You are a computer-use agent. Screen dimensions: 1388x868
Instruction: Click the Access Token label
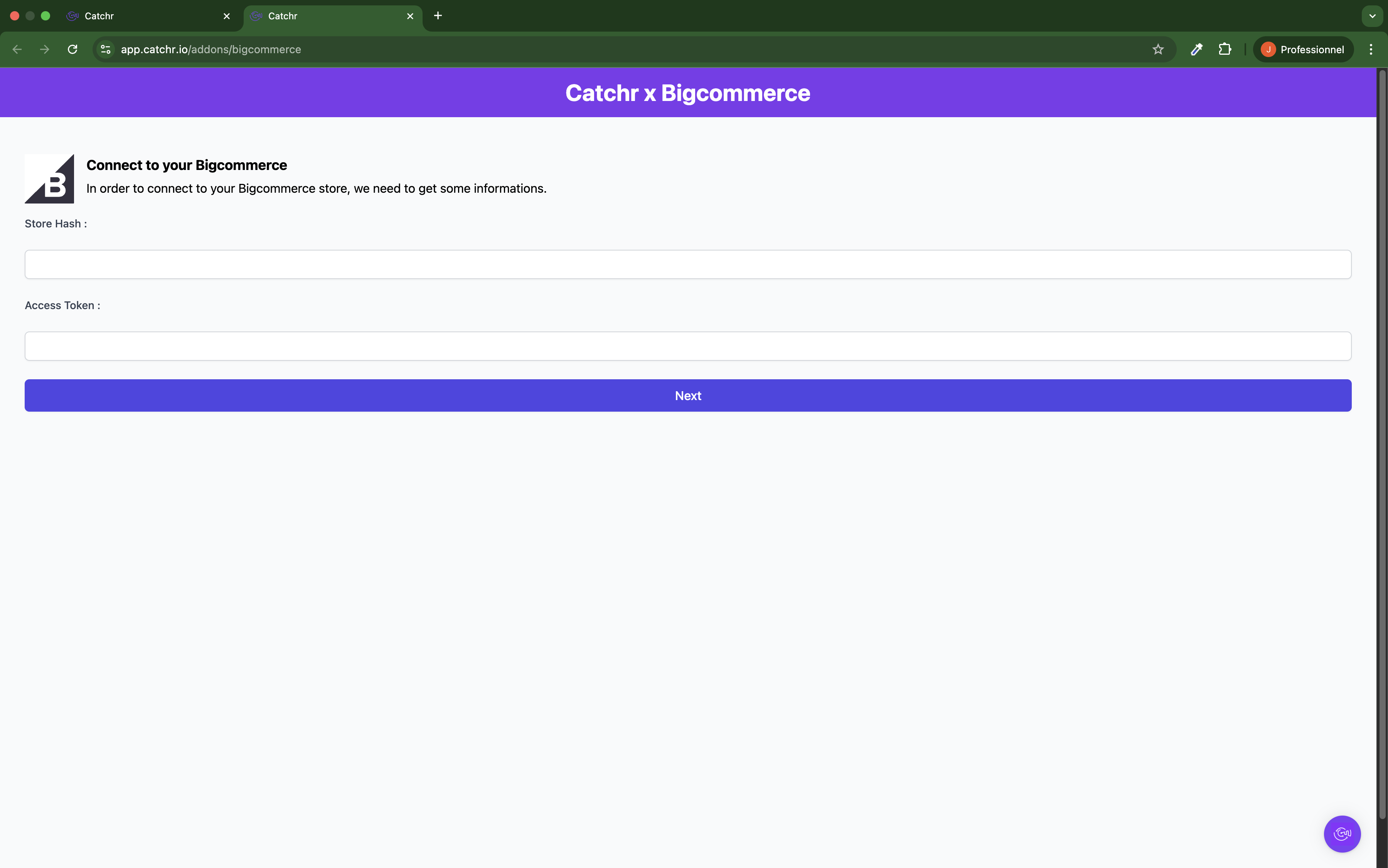pos(62,305)
